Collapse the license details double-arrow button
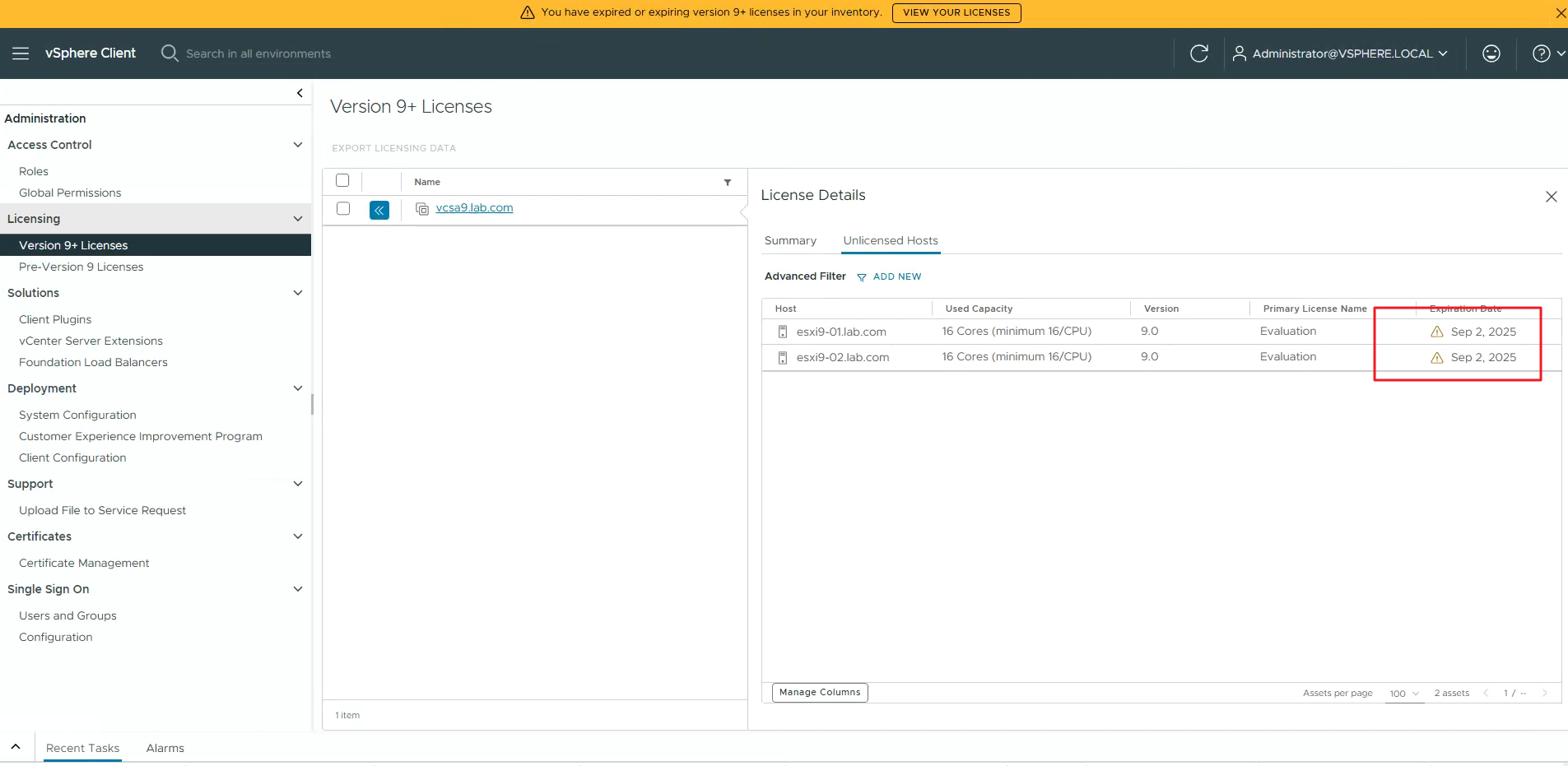This screenshot has width=1568, height=766. (x=379, y=210)
